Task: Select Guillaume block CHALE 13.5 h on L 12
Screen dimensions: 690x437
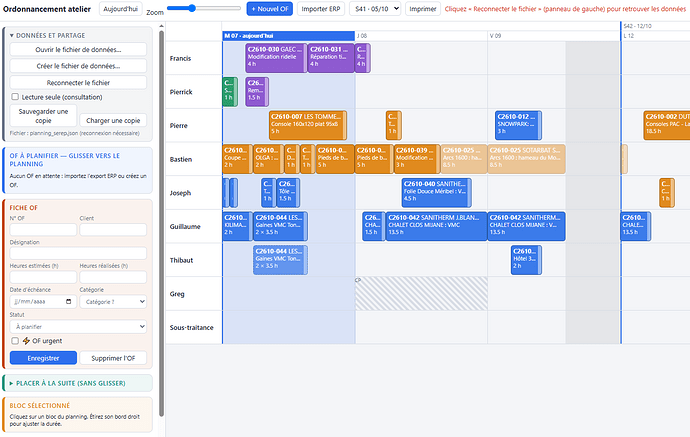Action: pos(635,226)
